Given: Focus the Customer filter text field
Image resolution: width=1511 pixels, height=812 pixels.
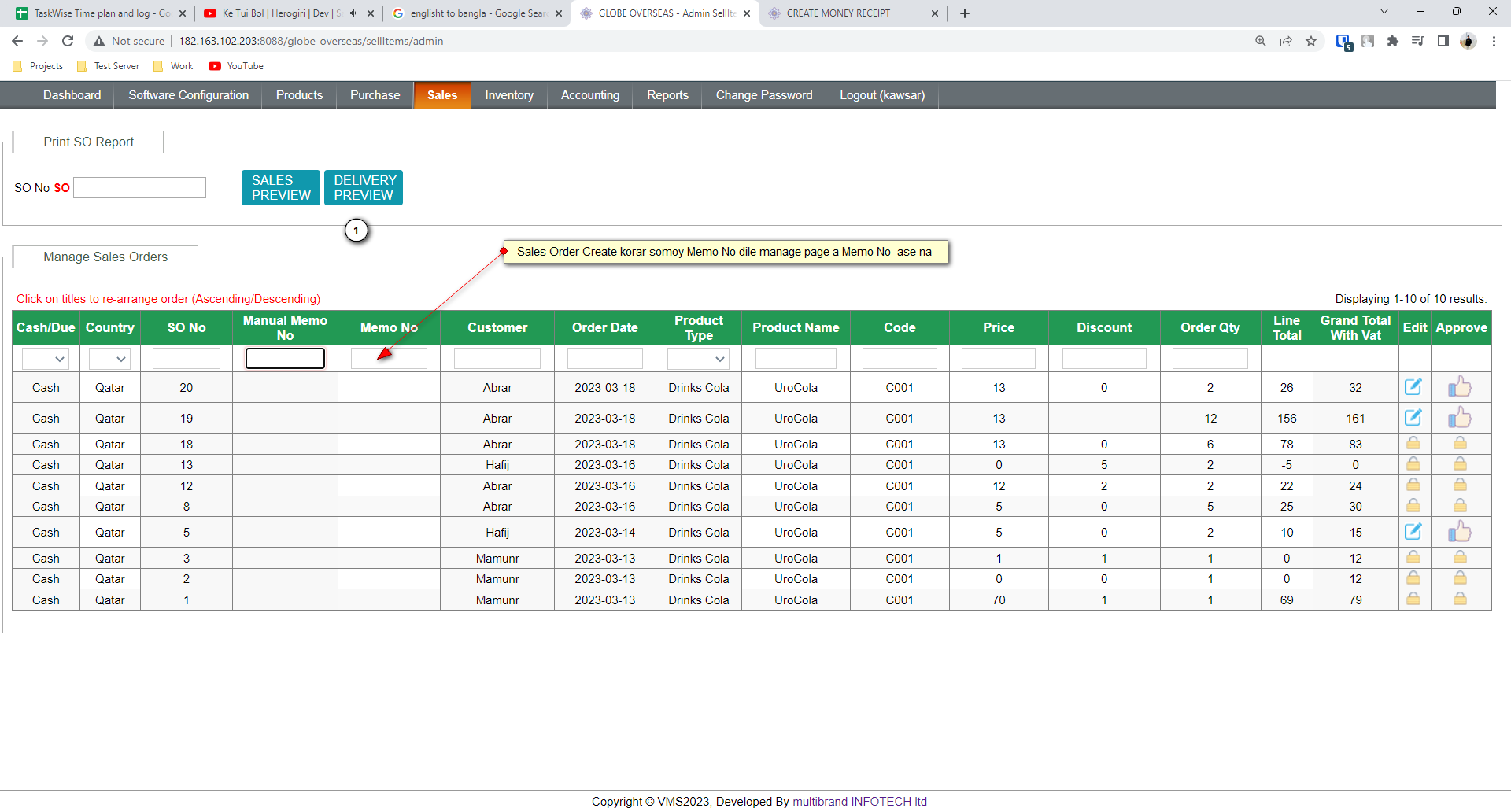Looking at the screenshot, I should coord(497,359).
